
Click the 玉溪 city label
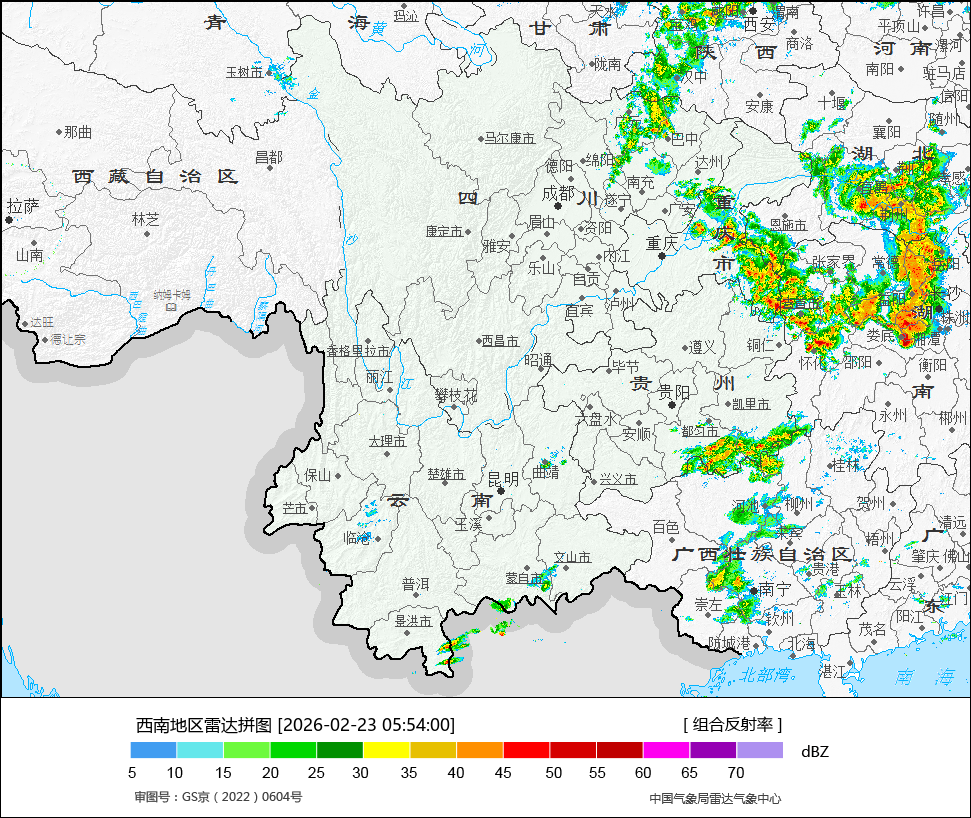click(468, 524)
